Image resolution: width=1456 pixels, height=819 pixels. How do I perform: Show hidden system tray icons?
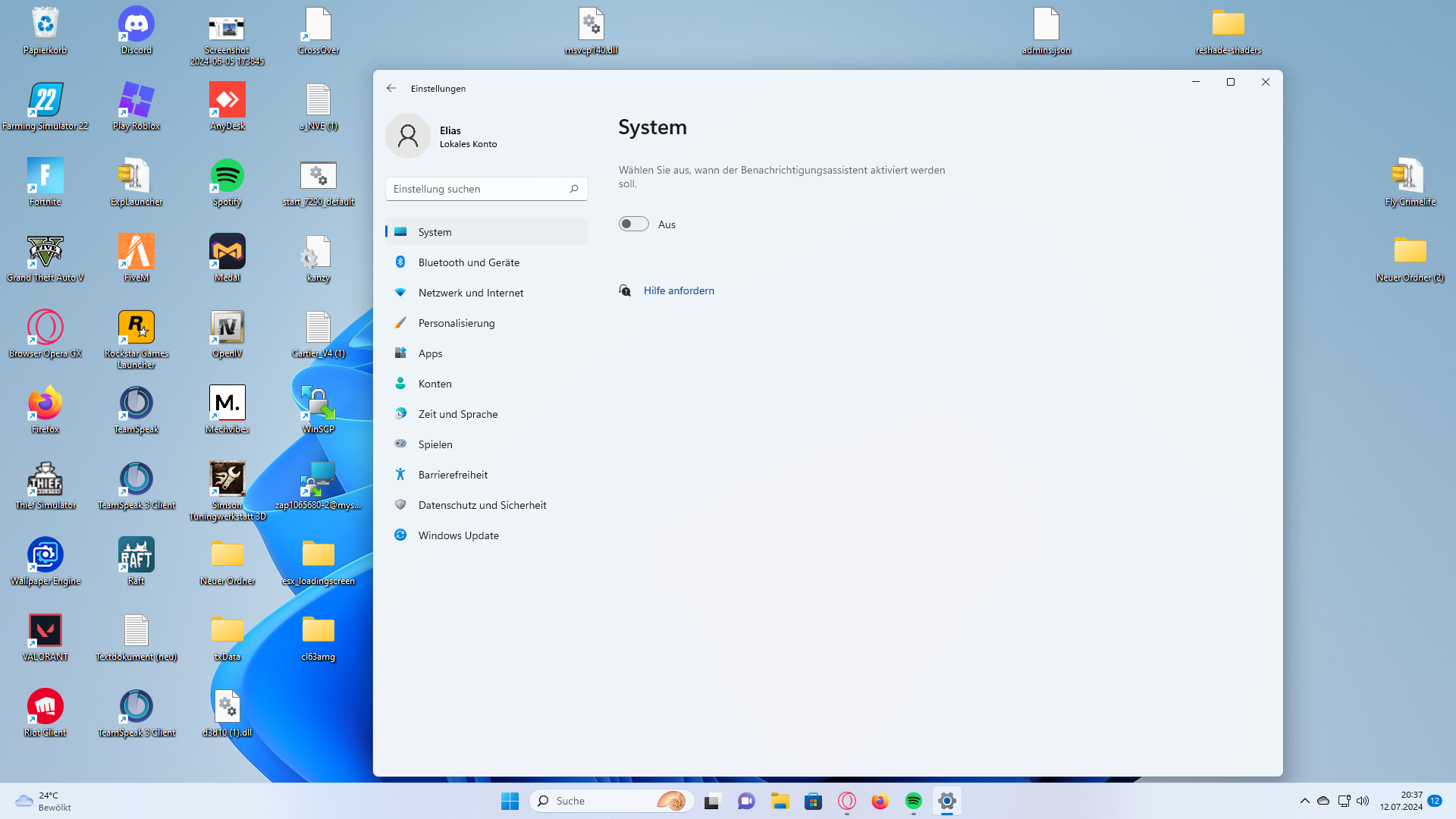pos(1304,801)
